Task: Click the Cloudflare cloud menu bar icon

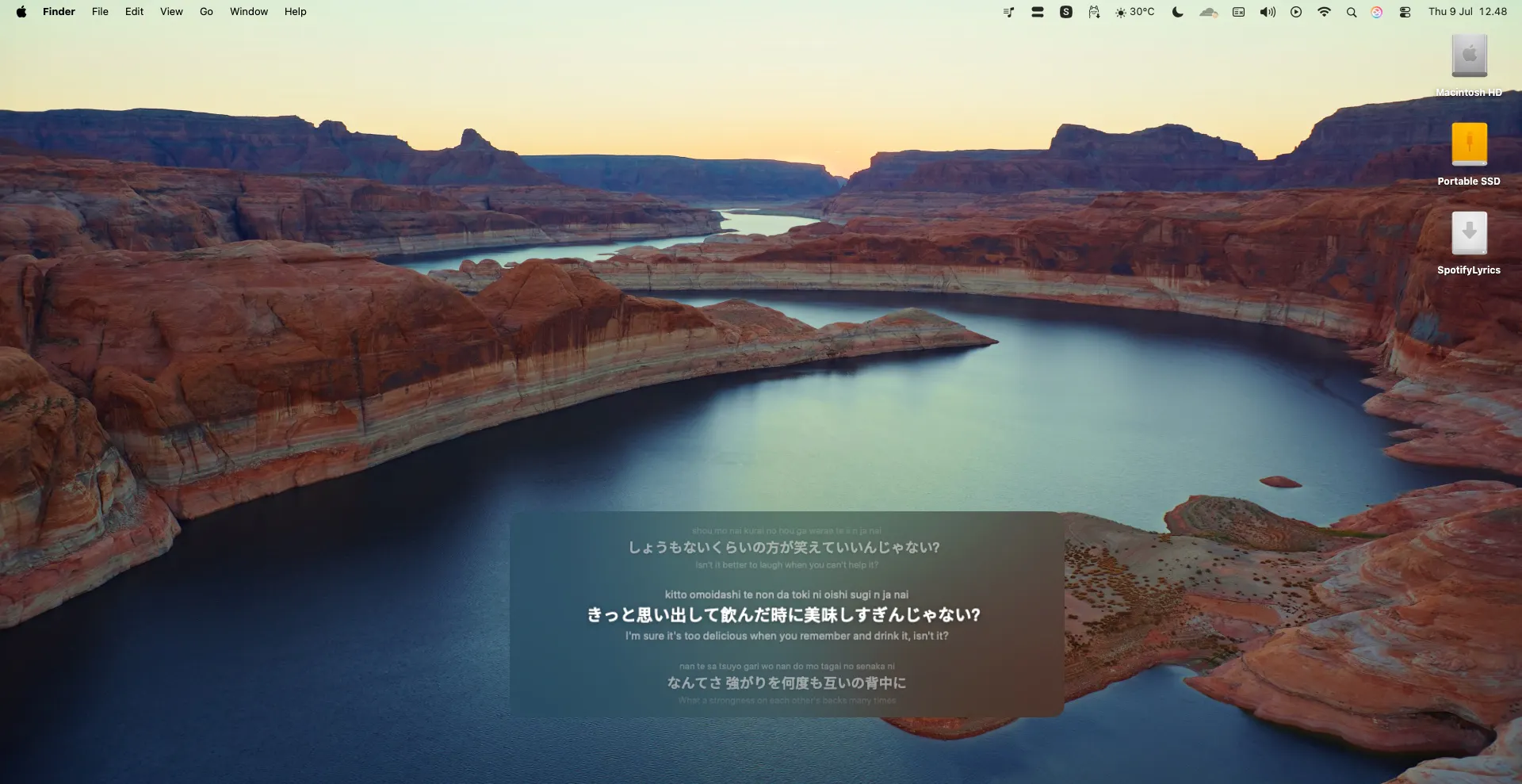Action: [x=1208, y=12]
